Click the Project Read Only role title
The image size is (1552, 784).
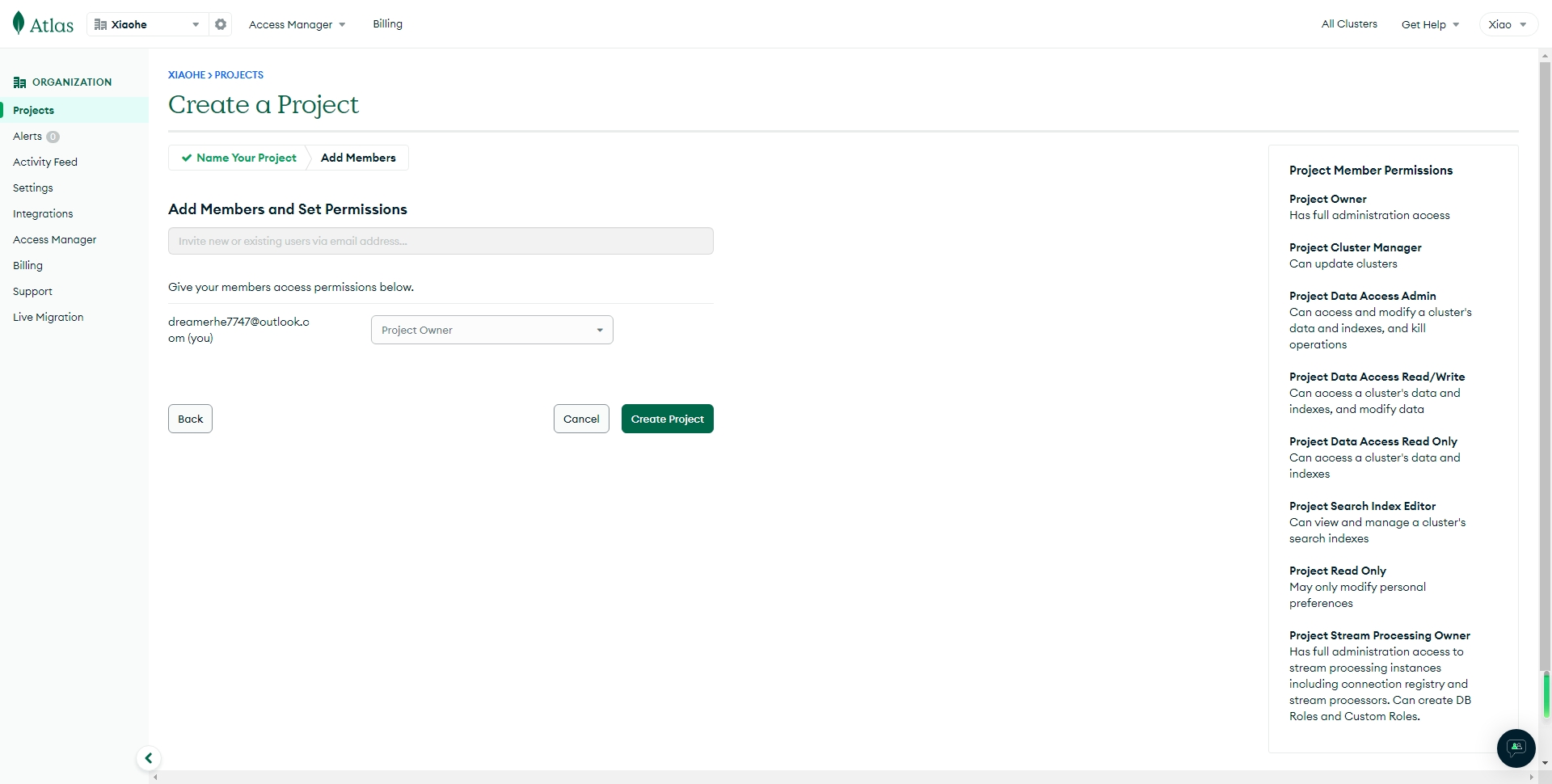pyautogui.click(x=1338, y=571)
